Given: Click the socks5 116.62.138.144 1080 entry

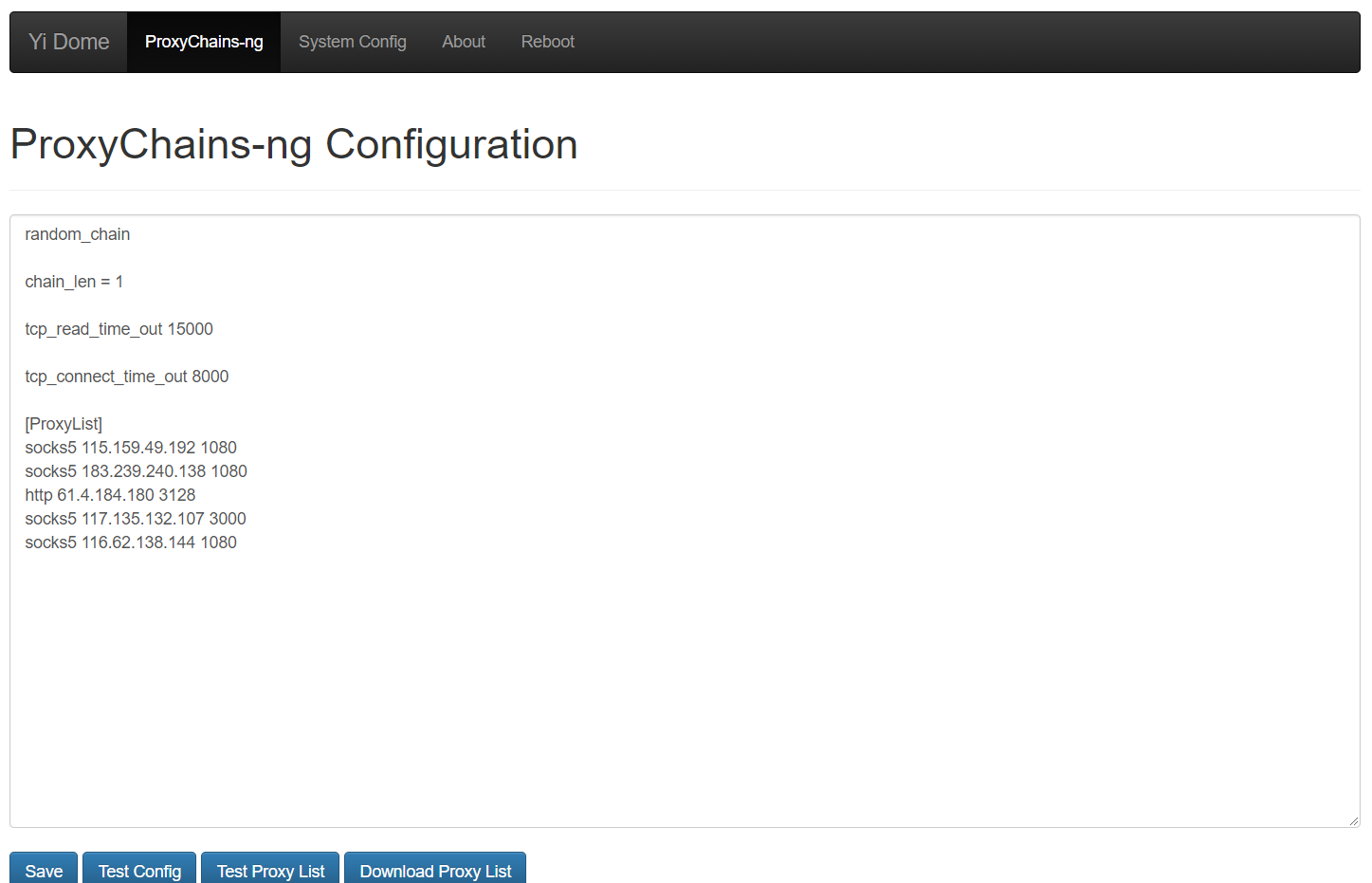Looking at the screenshot, I should pos(131,543).
